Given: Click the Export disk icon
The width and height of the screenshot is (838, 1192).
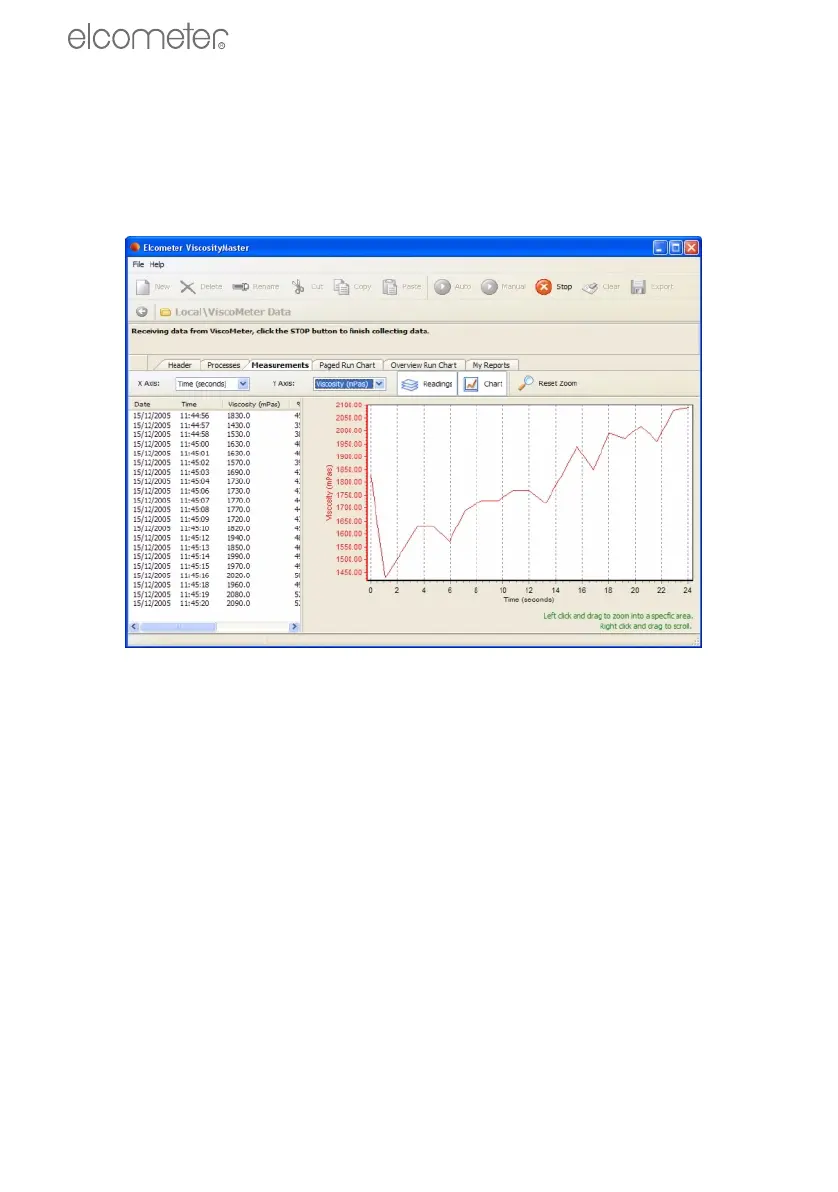Looking at the screenshot, I should (638, 287).
